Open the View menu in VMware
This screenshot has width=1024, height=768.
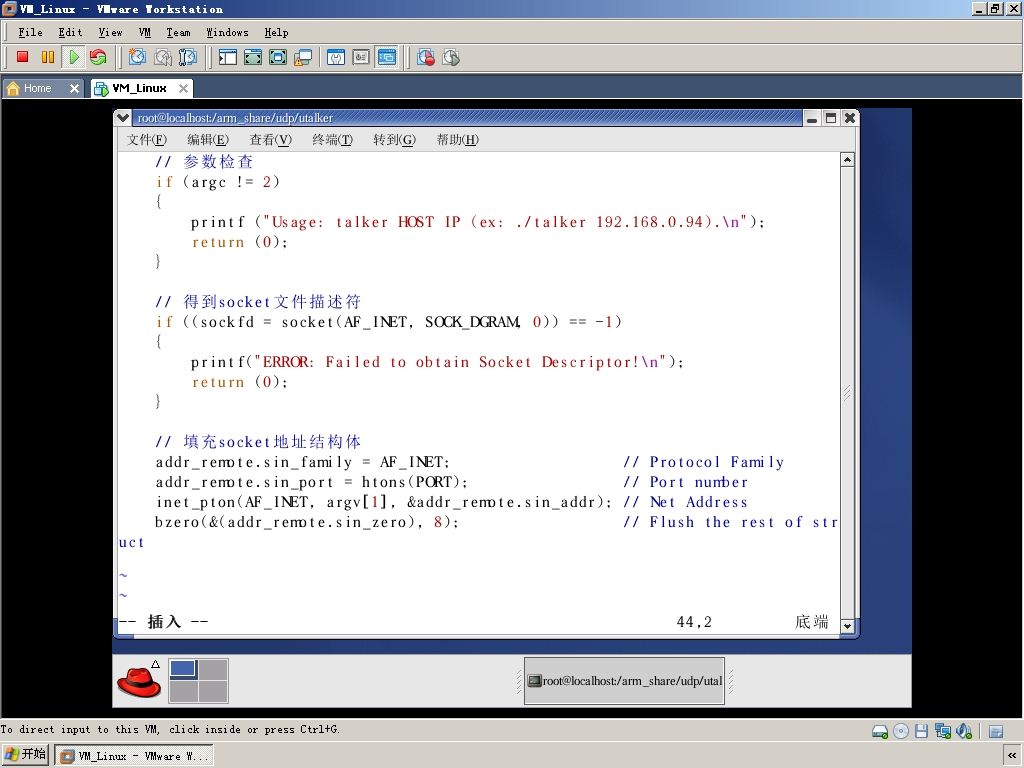[110, 32]
